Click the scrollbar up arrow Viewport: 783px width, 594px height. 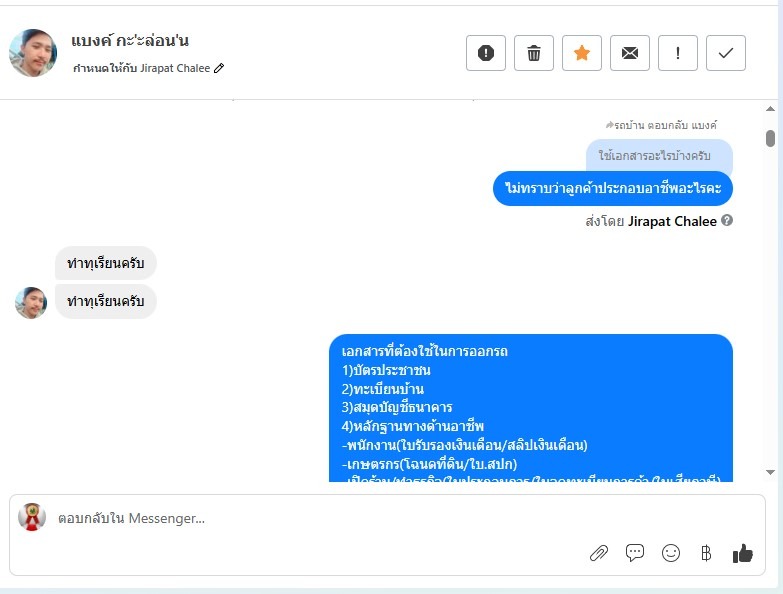[770, 109]
